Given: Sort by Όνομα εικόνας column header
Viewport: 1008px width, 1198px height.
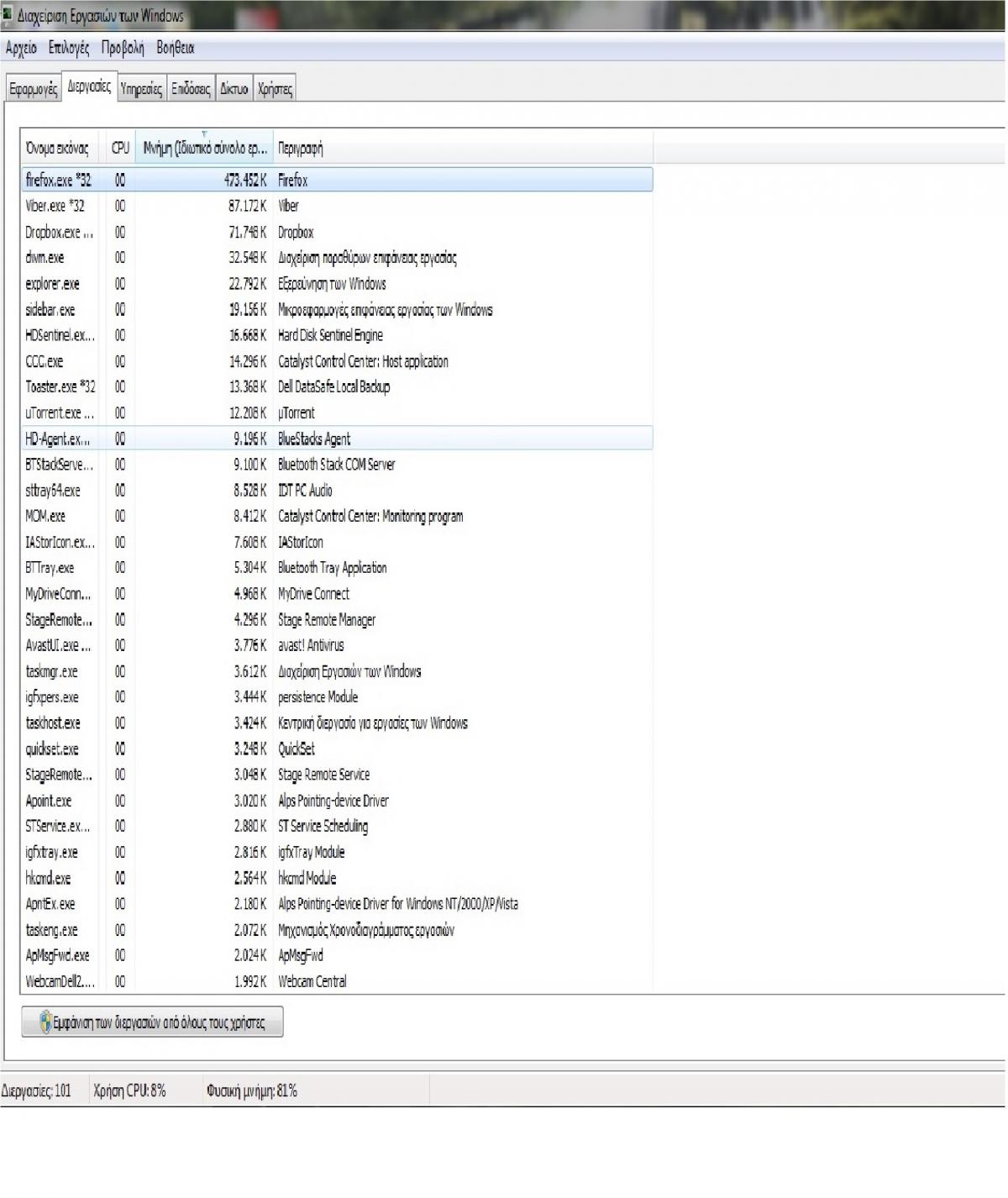Looking at the screenshot, I should coord(58,148).
